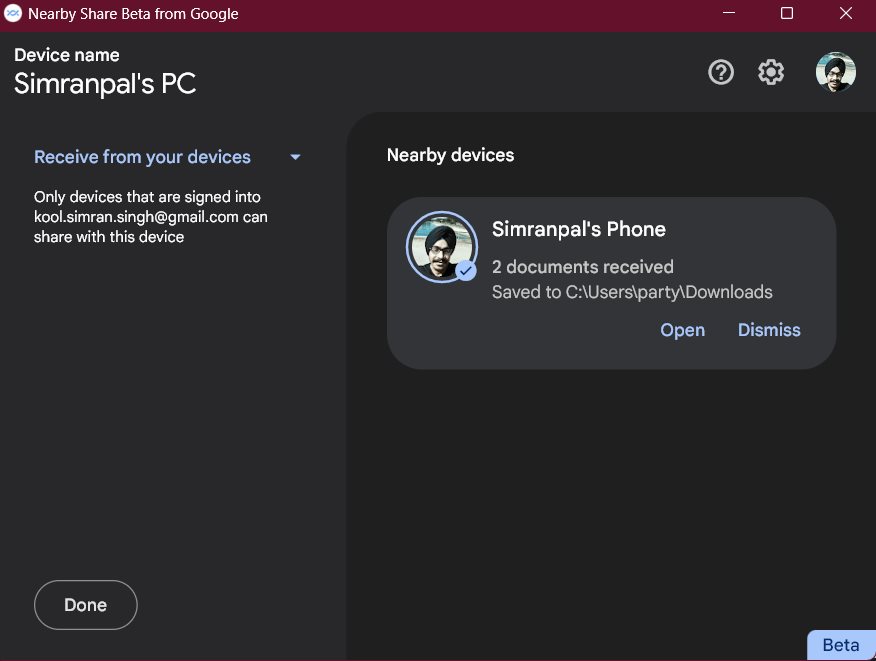Click the account profile picture
The image size is (876, 661).
pyautogui.click(x=835, y=72)
